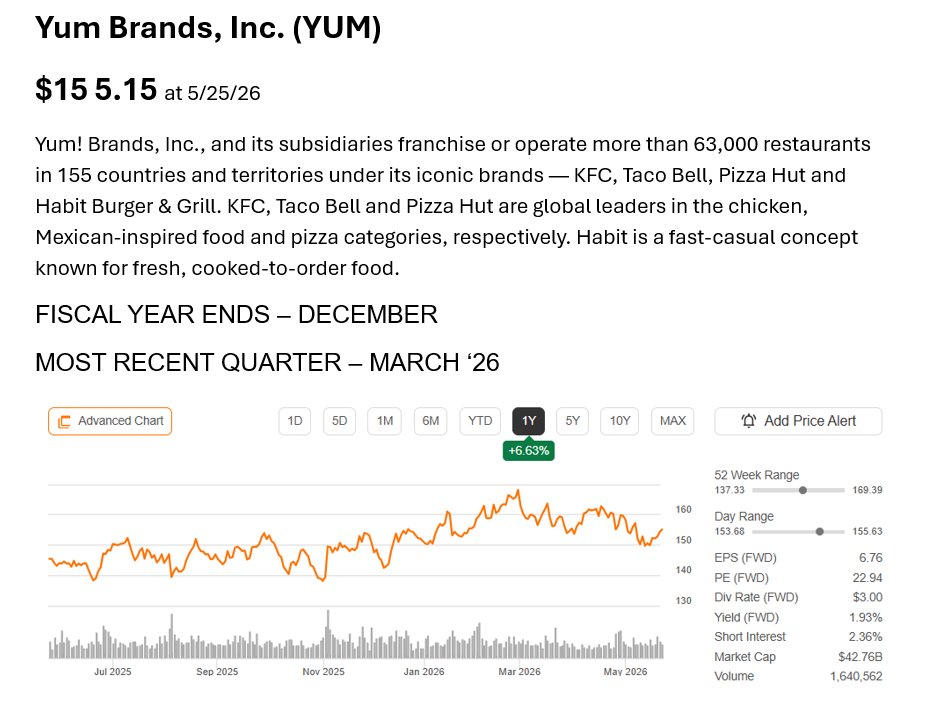Click the chart peak near Mar 2026
Image resolution: width=930 pixels, height=702 pixels.
point(518,490)
